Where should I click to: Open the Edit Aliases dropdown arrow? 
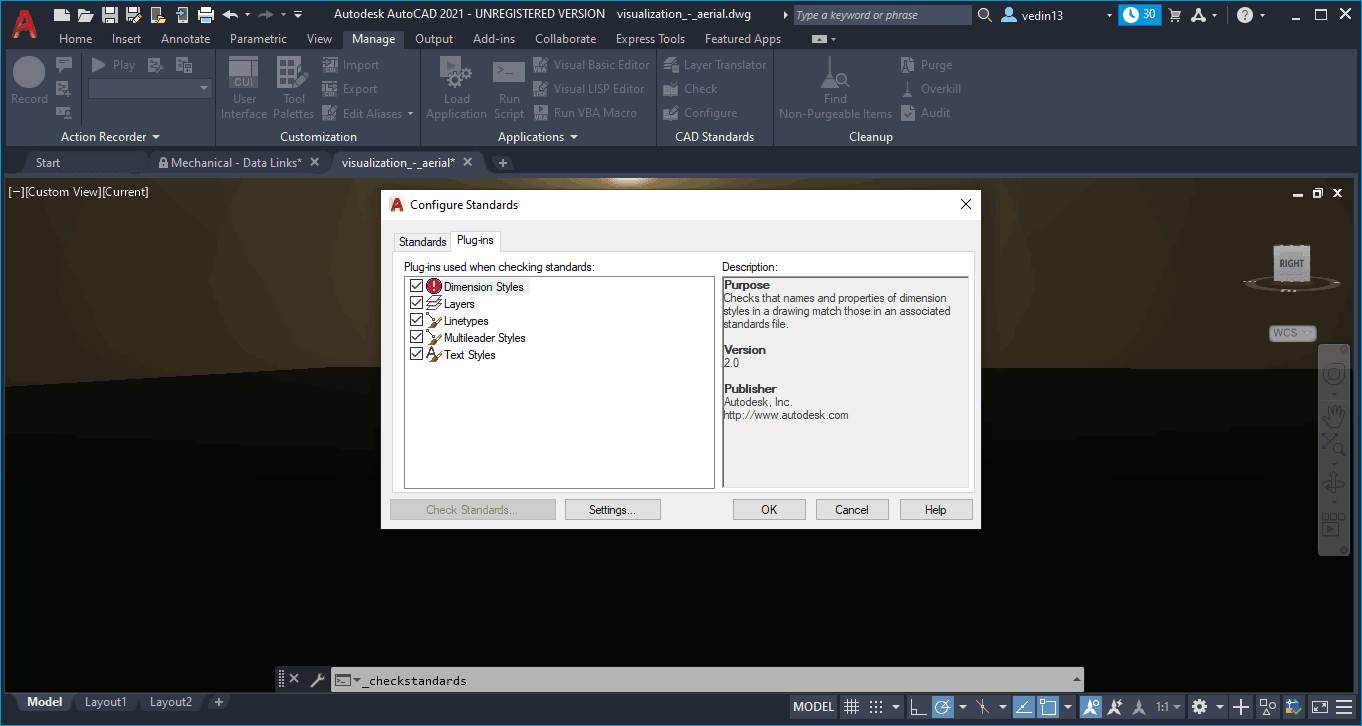click(411, 114)
